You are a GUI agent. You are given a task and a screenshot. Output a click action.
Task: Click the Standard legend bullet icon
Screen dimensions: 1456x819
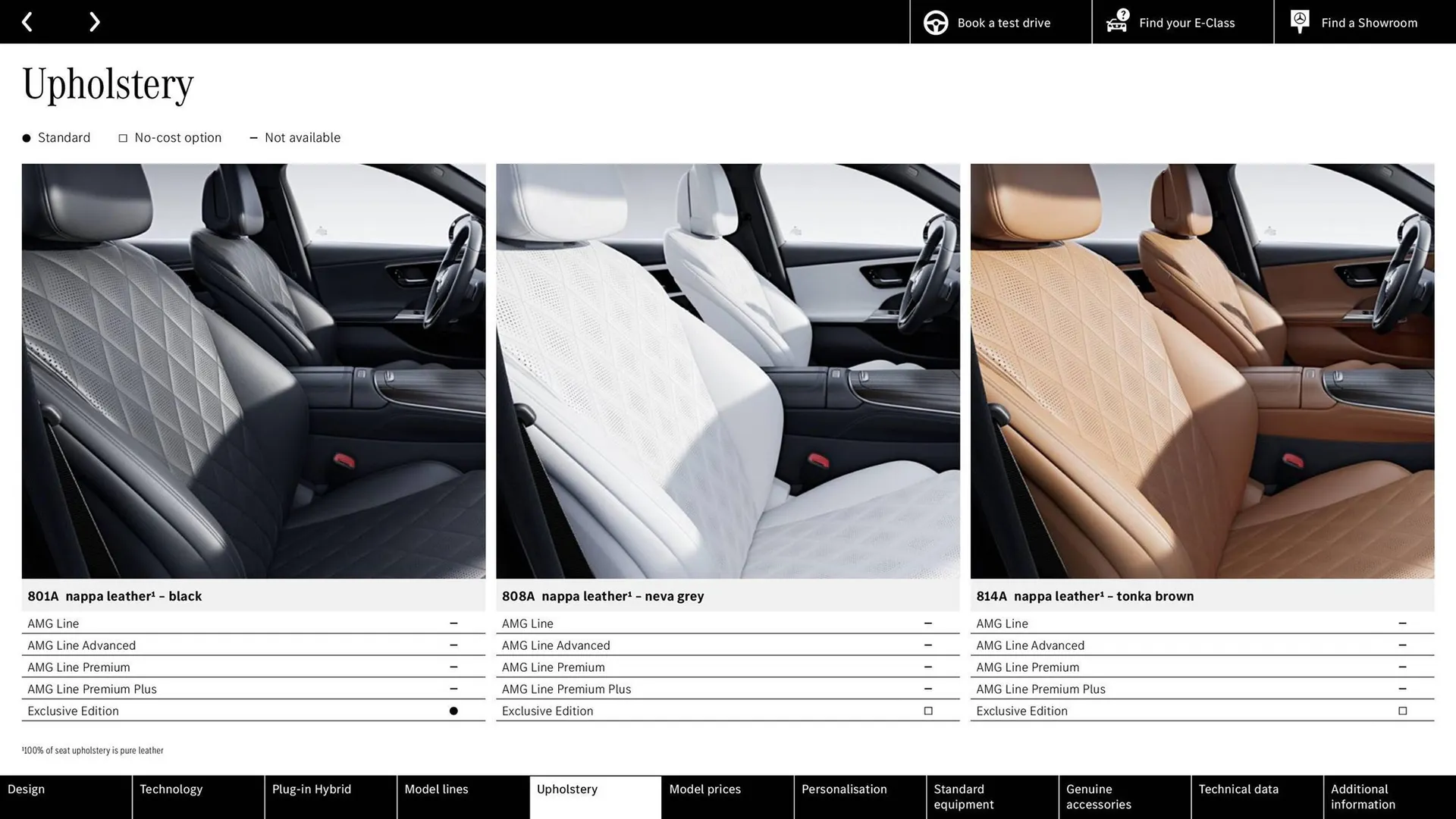point(25,137)
